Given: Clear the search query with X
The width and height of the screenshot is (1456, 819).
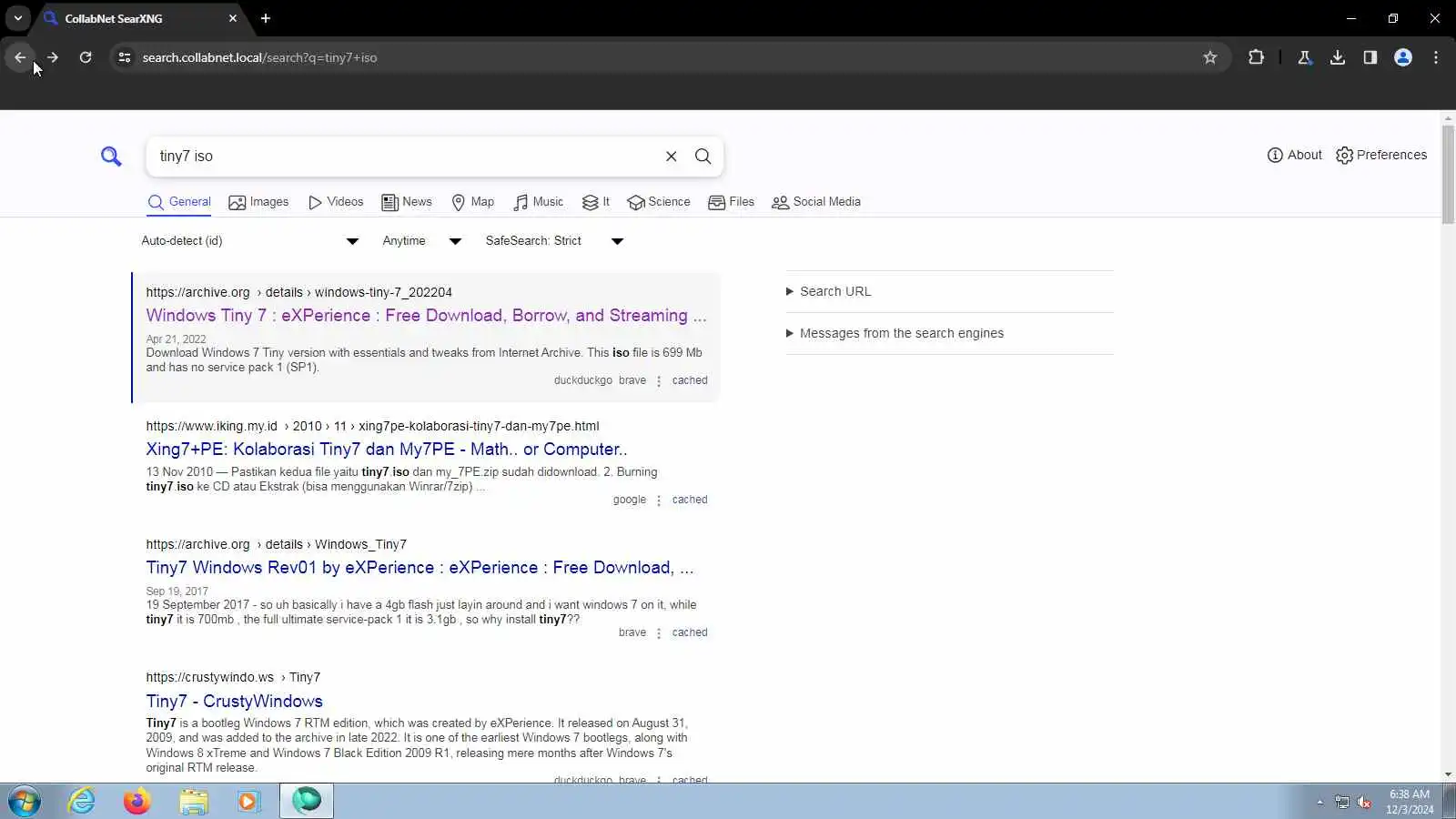Looking at the screenshot, I should point(672,157).
